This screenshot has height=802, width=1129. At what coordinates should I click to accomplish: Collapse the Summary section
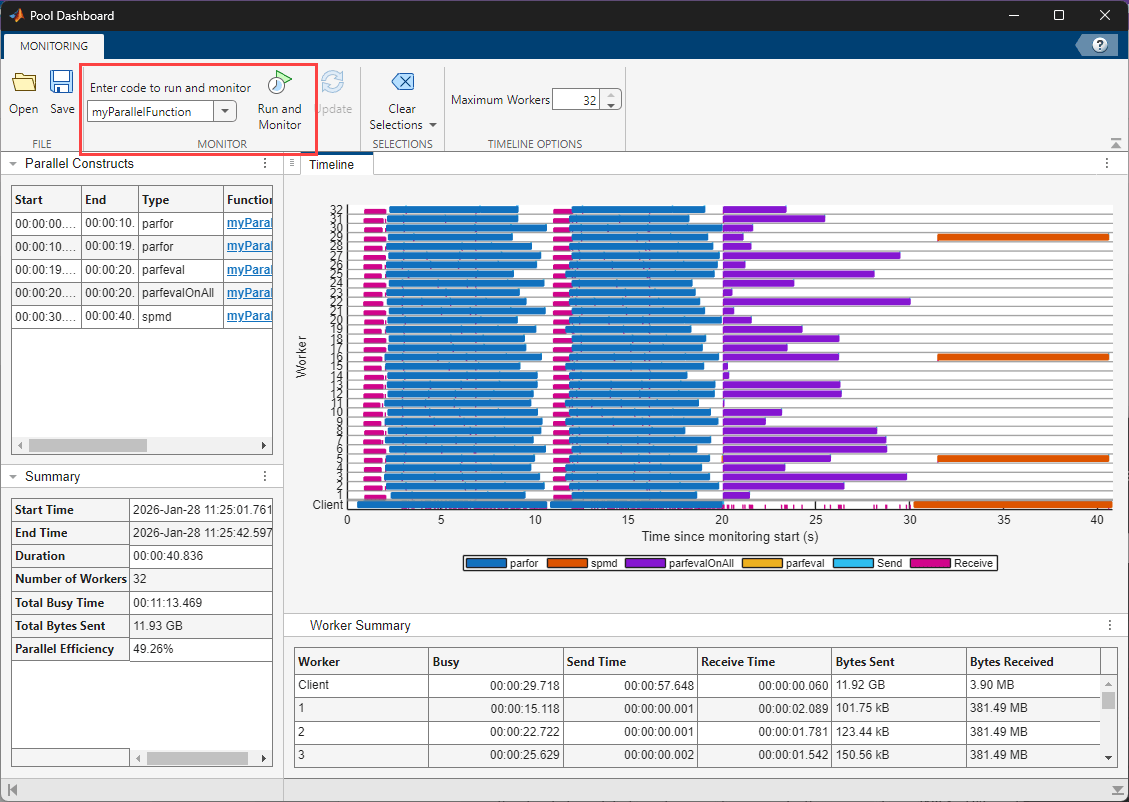[x=13, y=477]
